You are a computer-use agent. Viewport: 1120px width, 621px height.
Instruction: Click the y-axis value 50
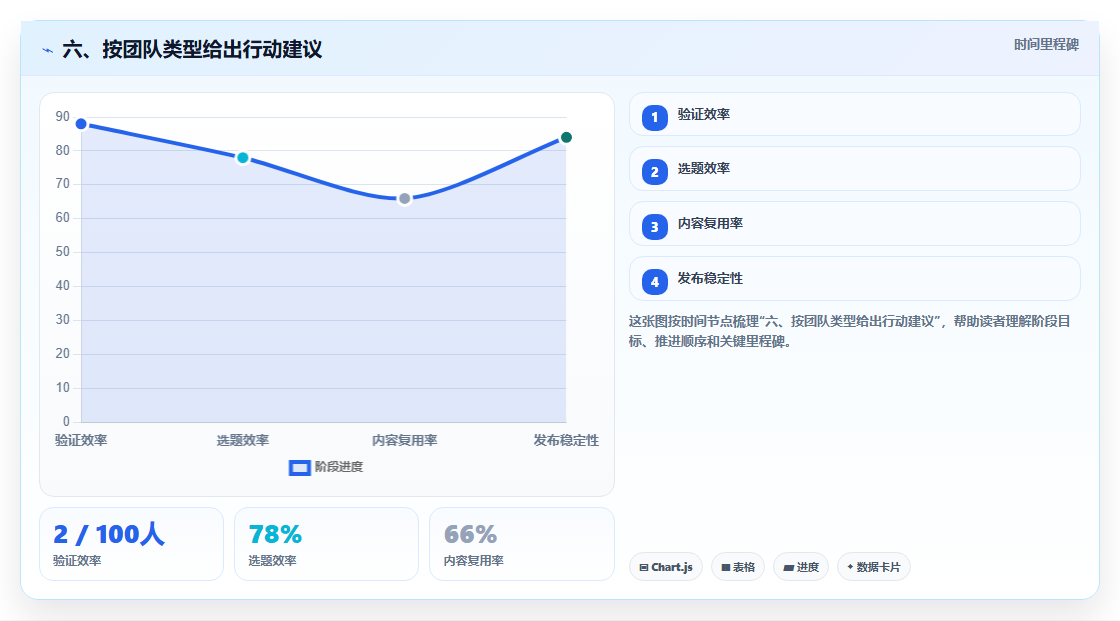tap(63, 252)
